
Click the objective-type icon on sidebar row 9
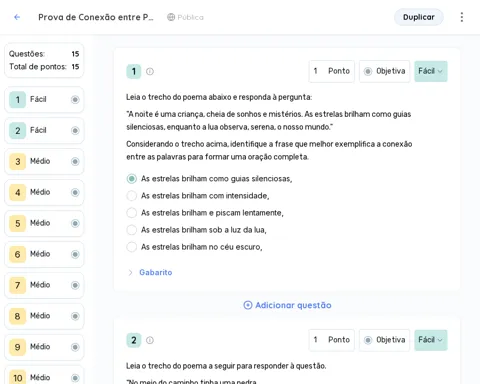pos(75,347)
